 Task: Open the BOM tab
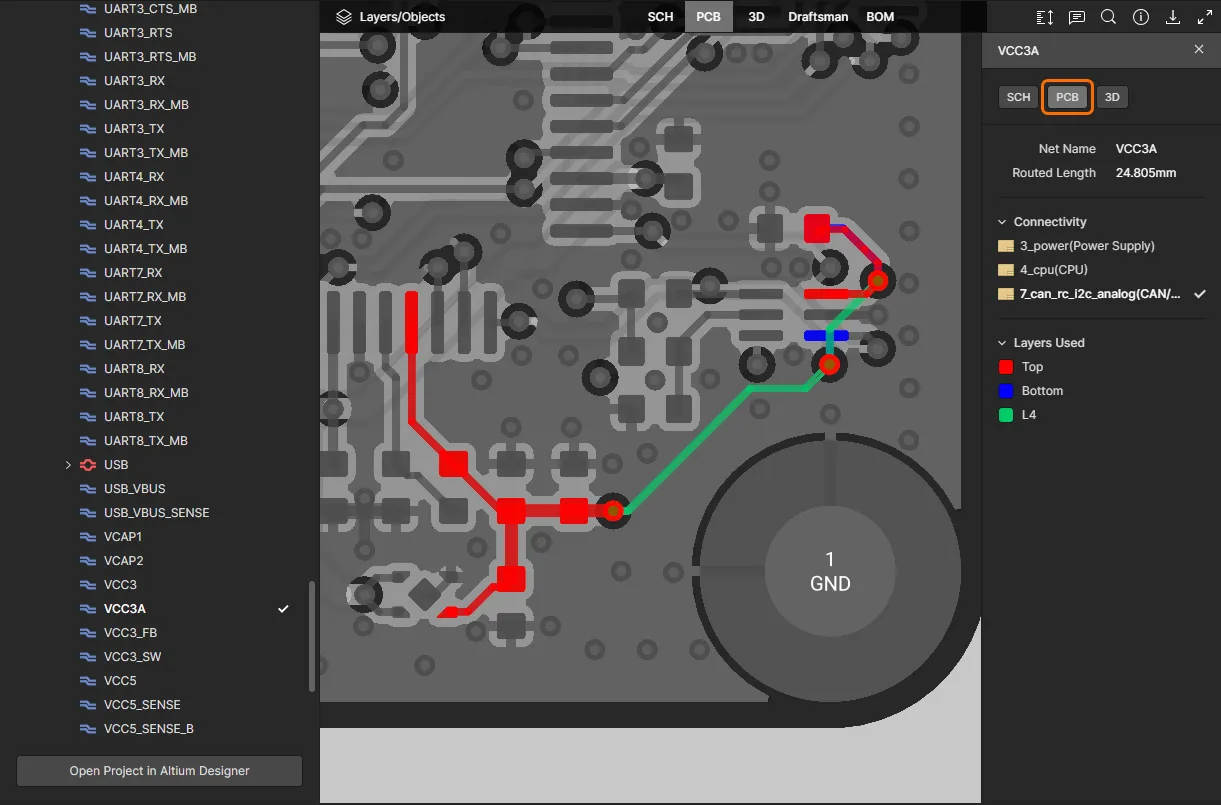click(x=880, y=17)
